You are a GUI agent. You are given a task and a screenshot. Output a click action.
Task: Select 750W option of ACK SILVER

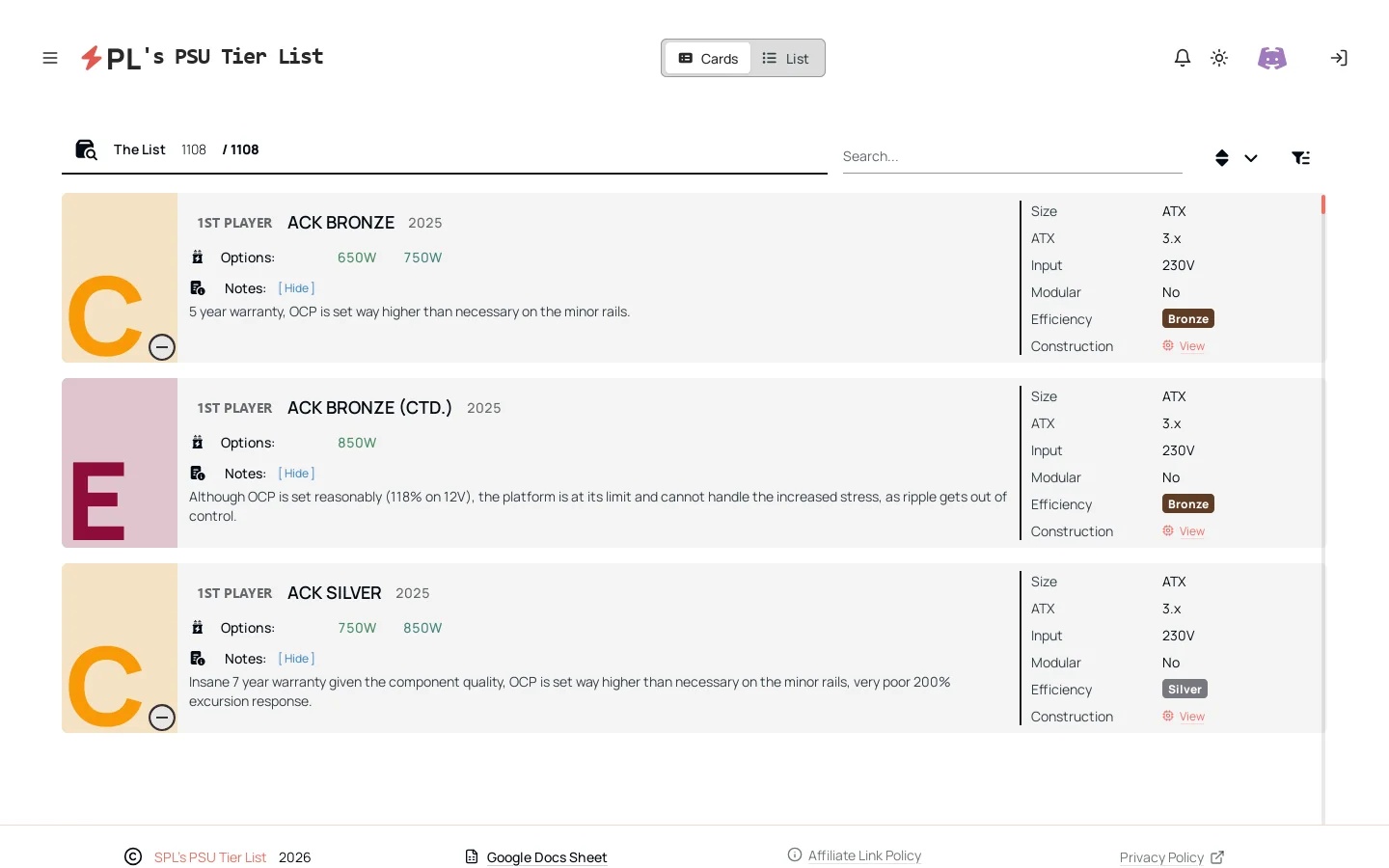point(357,628)
